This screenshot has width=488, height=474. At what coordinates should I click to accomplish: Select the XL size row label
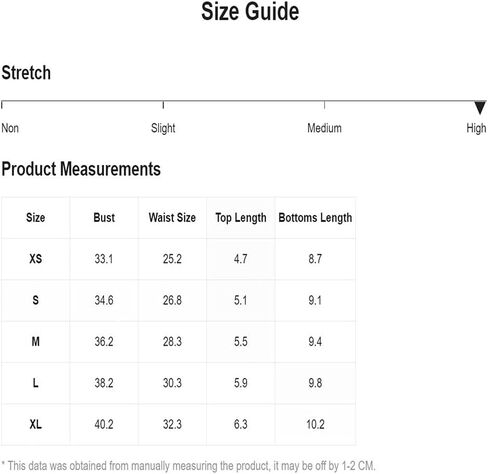point(36,424)
